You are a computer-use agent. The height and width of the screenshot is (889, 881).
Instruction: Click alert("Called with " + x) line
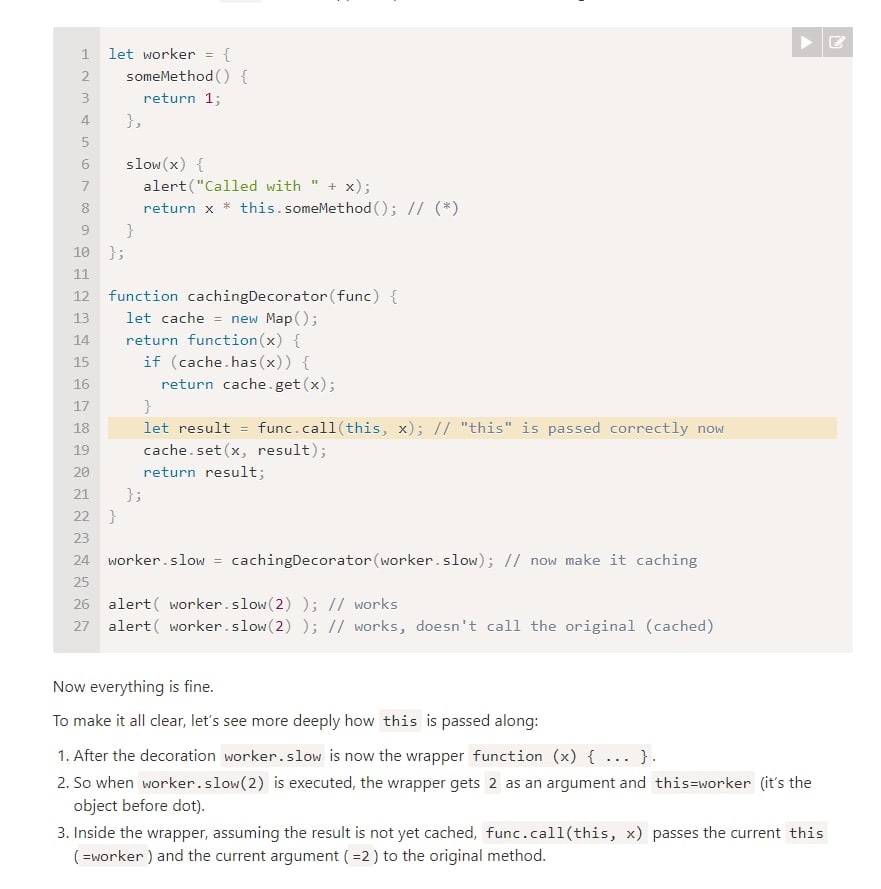pos(257,187)
